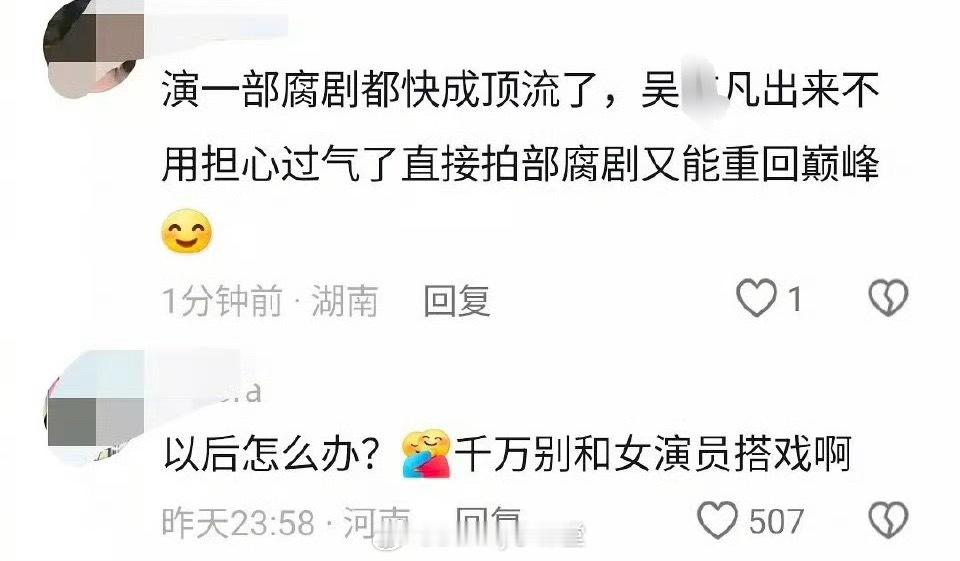Reply to the 湖南 comment via 回复
Image resolution: width=960 pixels, height=561 pixels.
(x=457, y=301)
